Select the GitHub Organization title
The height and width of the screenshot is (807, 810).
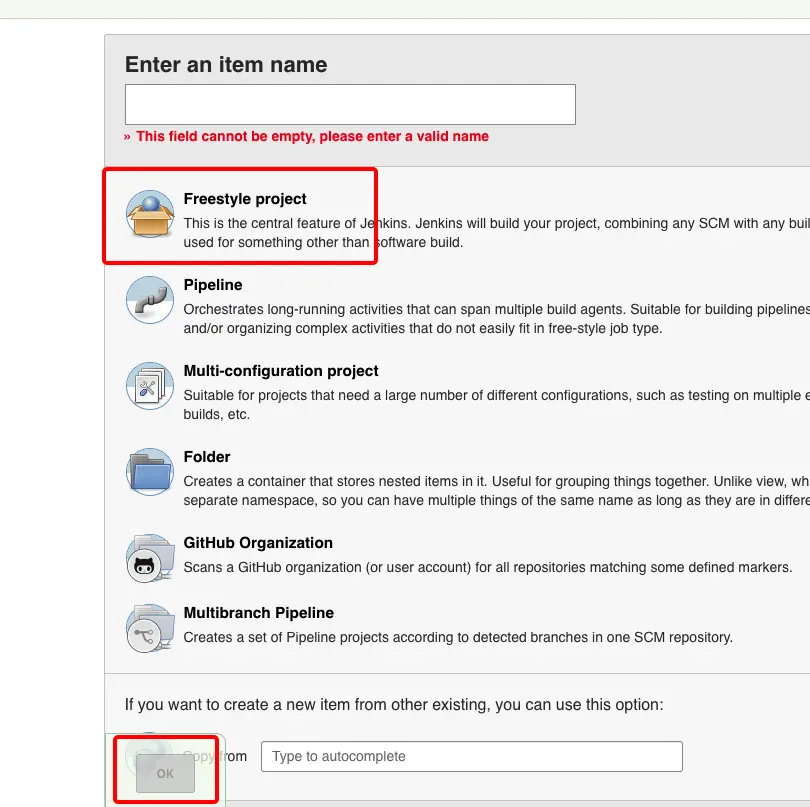258,543
